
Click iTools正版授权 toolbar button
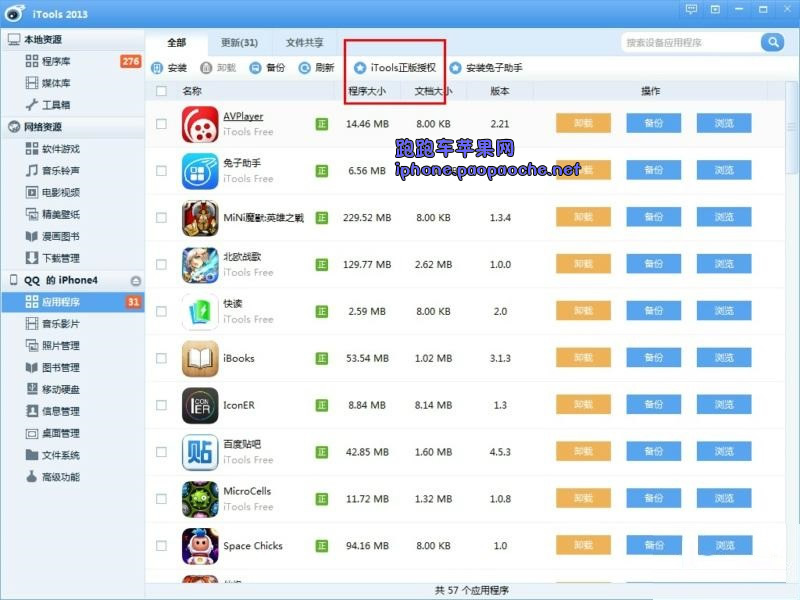coord(395,67)
